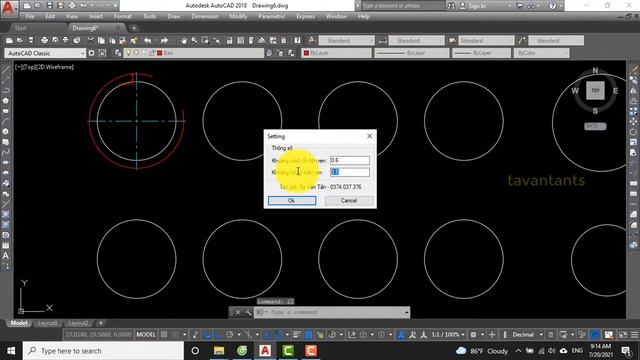Screen dimensions: 640x360
Task: Click the Cut (scissors) icon in the toolbar
Action: [x=91, y=40]
